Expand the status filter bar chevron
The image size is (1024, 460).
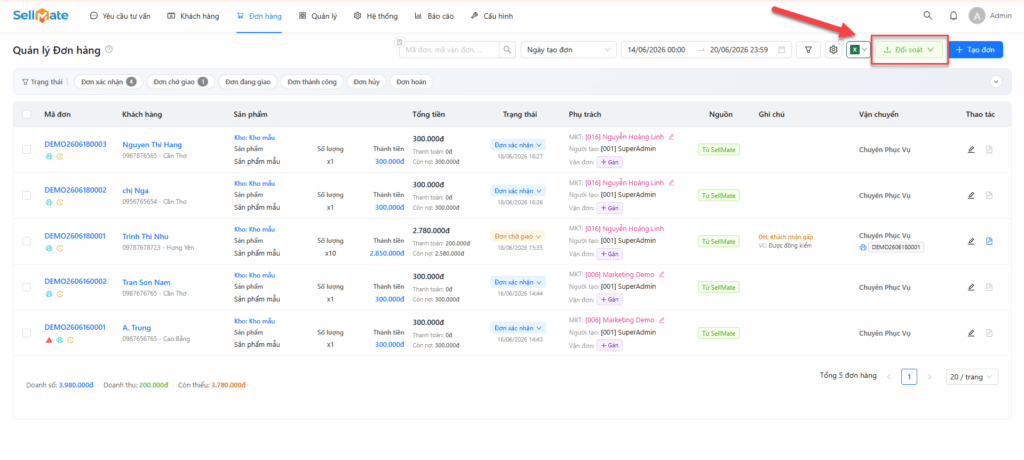click(996, 82)
